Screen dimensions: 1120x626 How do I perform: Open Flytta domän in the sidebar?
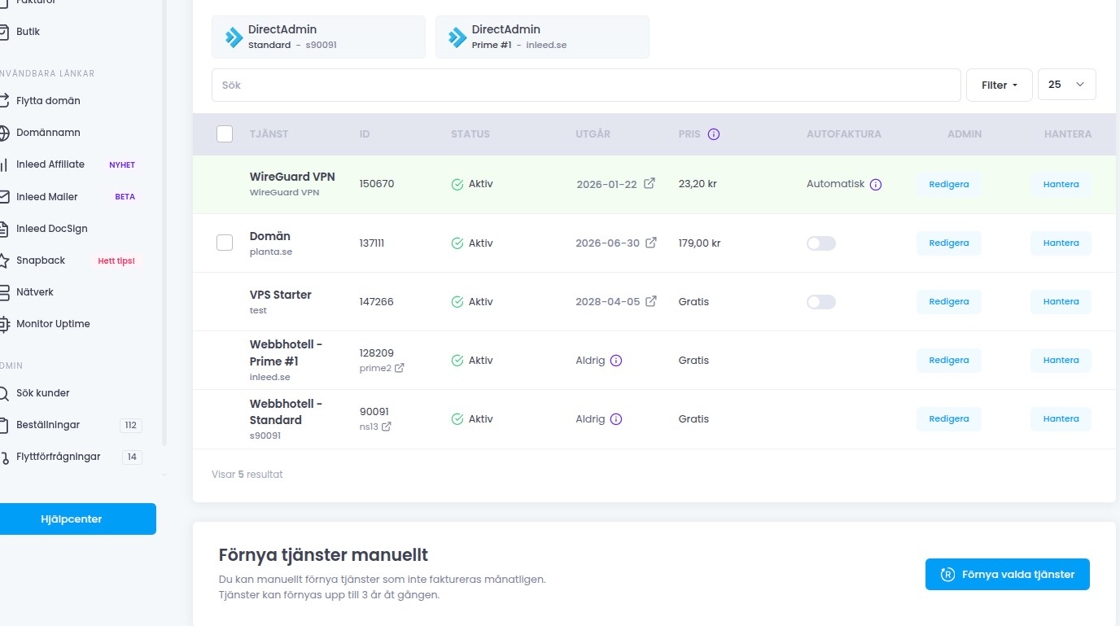pos(48,101)
